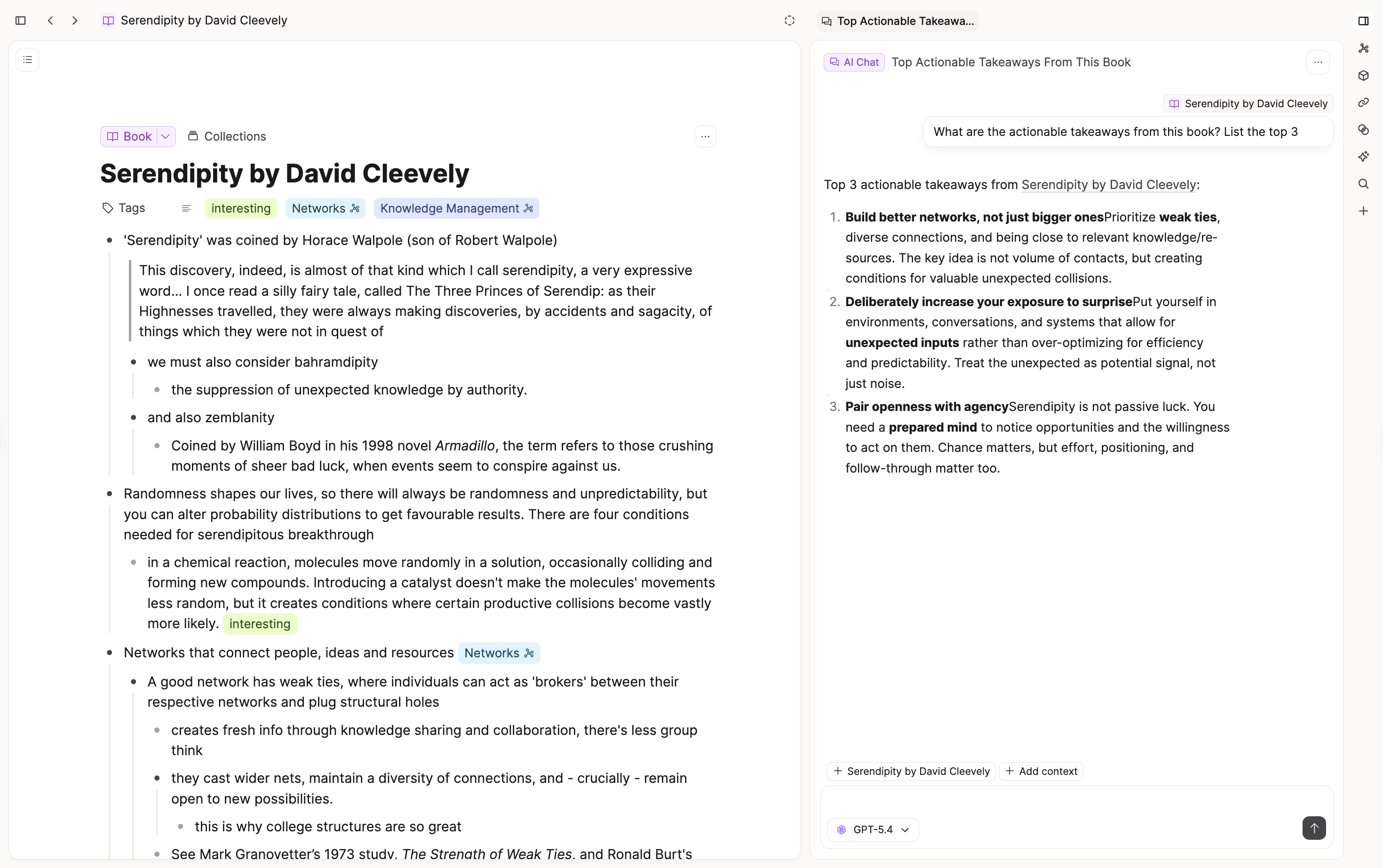Click the line "'Serendipity' was coined by Horace Walpole"

[341, 240]
